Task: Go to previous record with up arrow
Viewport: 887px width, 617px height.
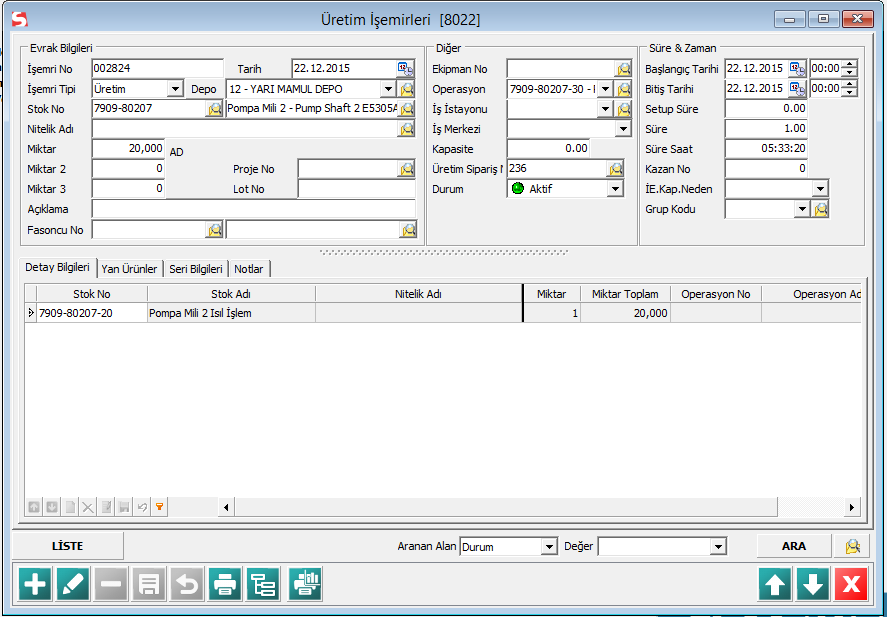Action: tap(776, 584)
